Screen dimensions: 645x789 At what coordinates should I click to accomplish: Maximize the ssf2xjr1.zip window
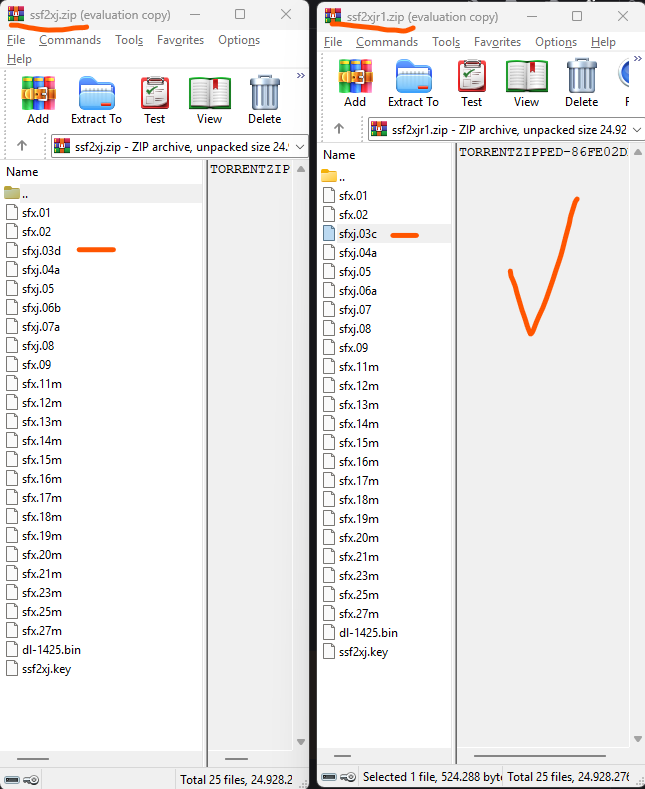click(577, 16)
